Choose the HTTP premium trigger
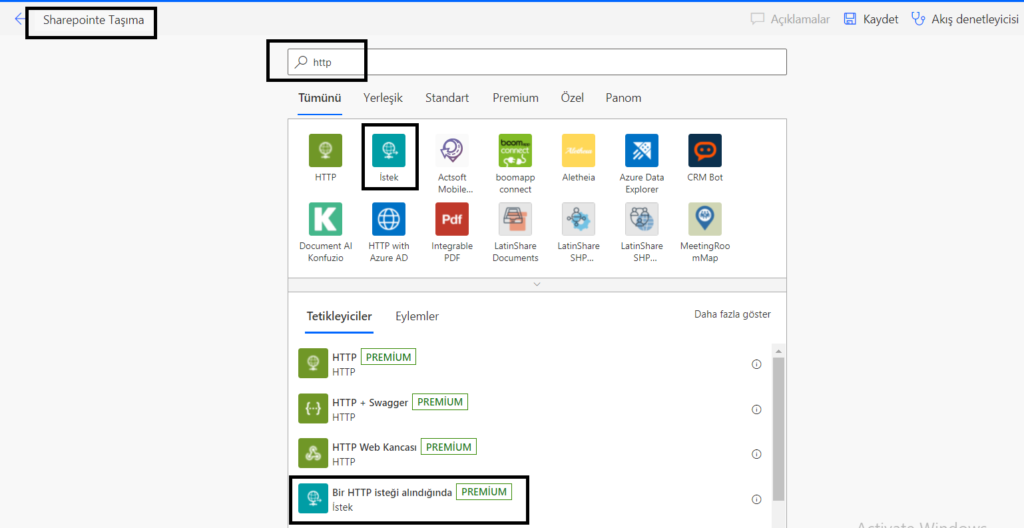Image resolution: width=1024 pixels, height=528 pixels. 530,364
